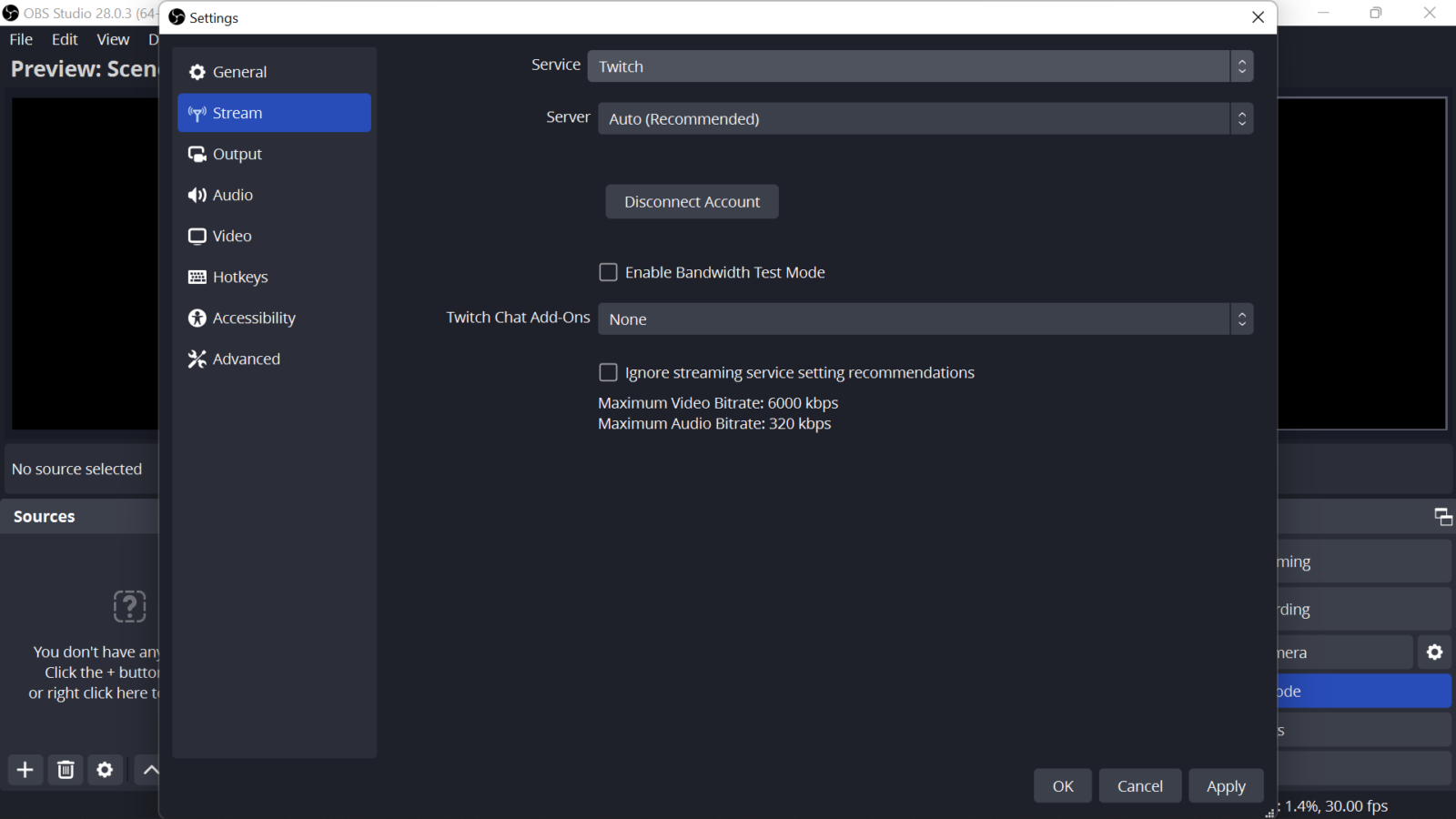Click the Settings dialog resize grip
1456x819 pixels.
pyautogui.click(x=1269, y=812)
